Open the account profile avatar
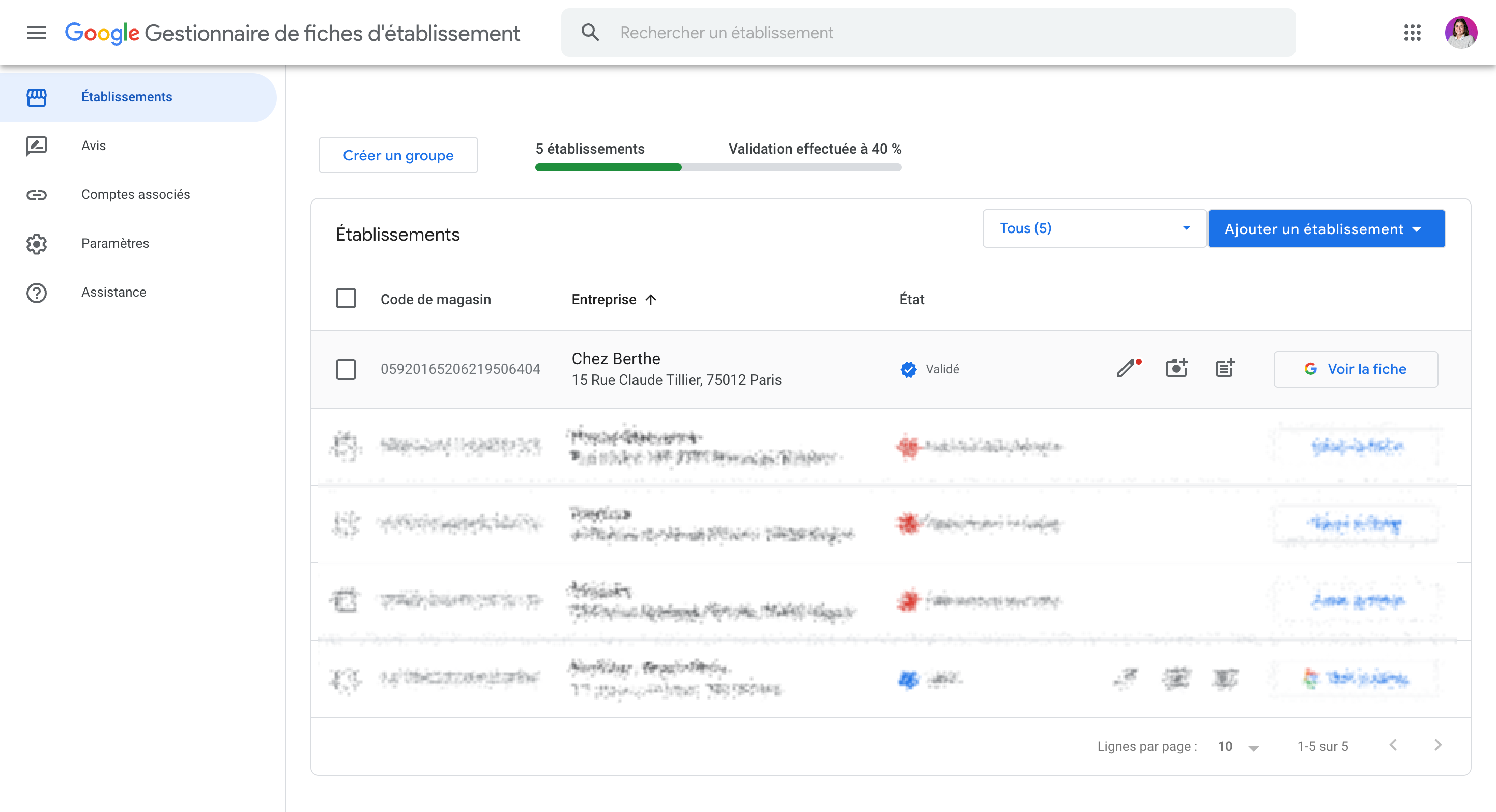 click(x=1461, y=33)
